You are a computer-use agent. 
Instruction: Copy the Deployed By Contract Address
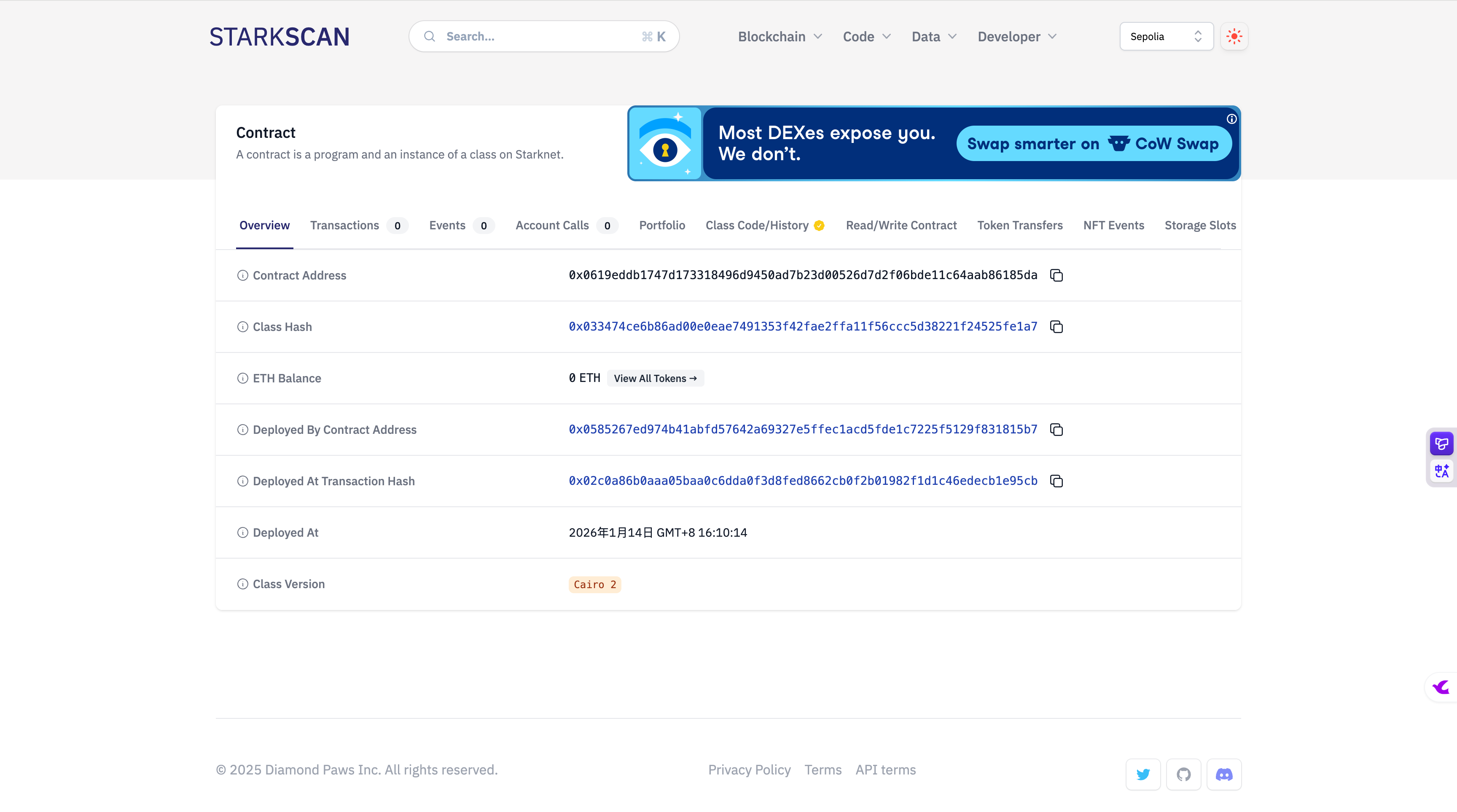click(x=1056, y=430)
